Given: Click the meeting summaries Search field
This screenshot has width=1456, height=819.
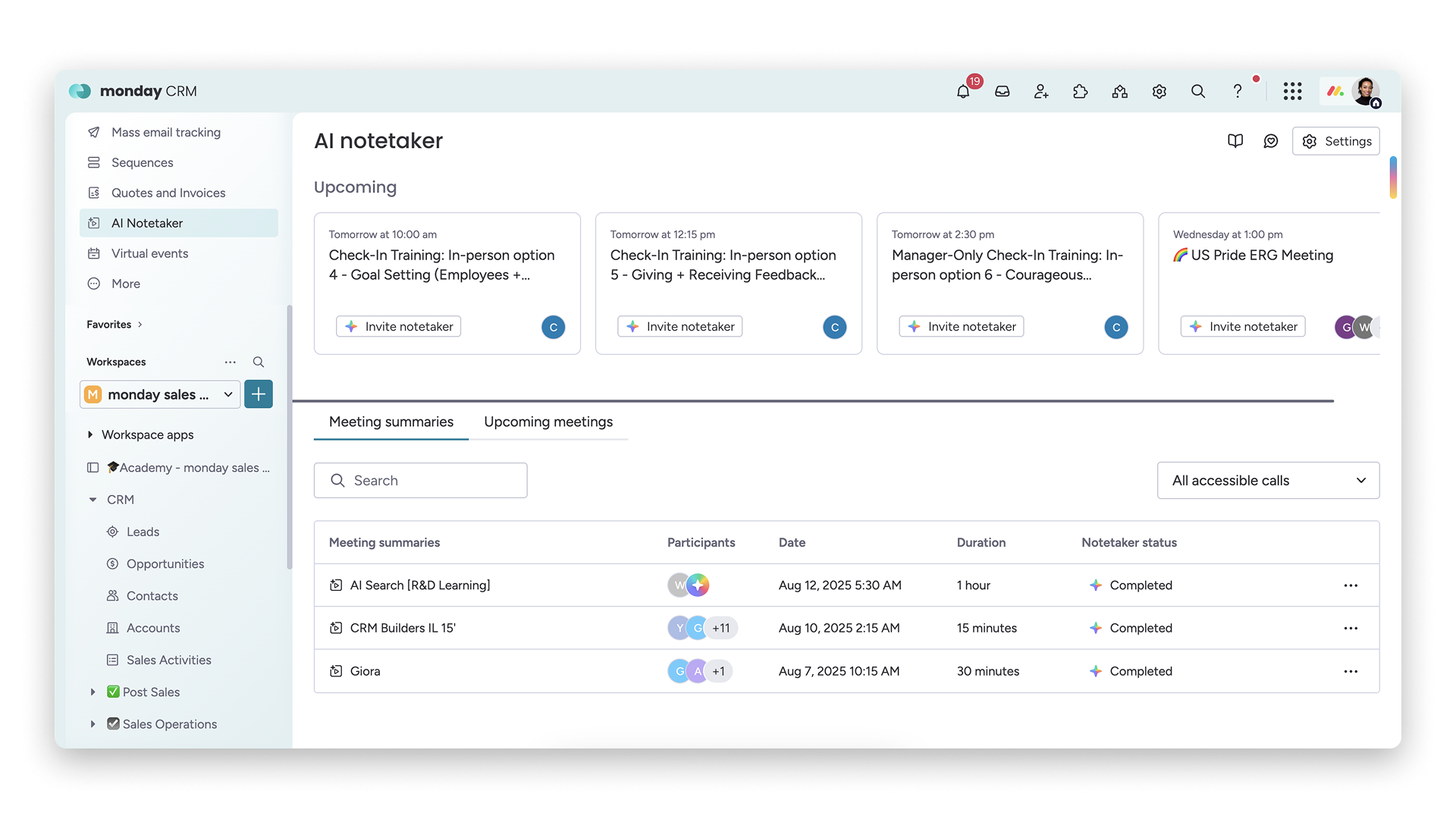Looking at the screenshot, I should coord(421,480).
